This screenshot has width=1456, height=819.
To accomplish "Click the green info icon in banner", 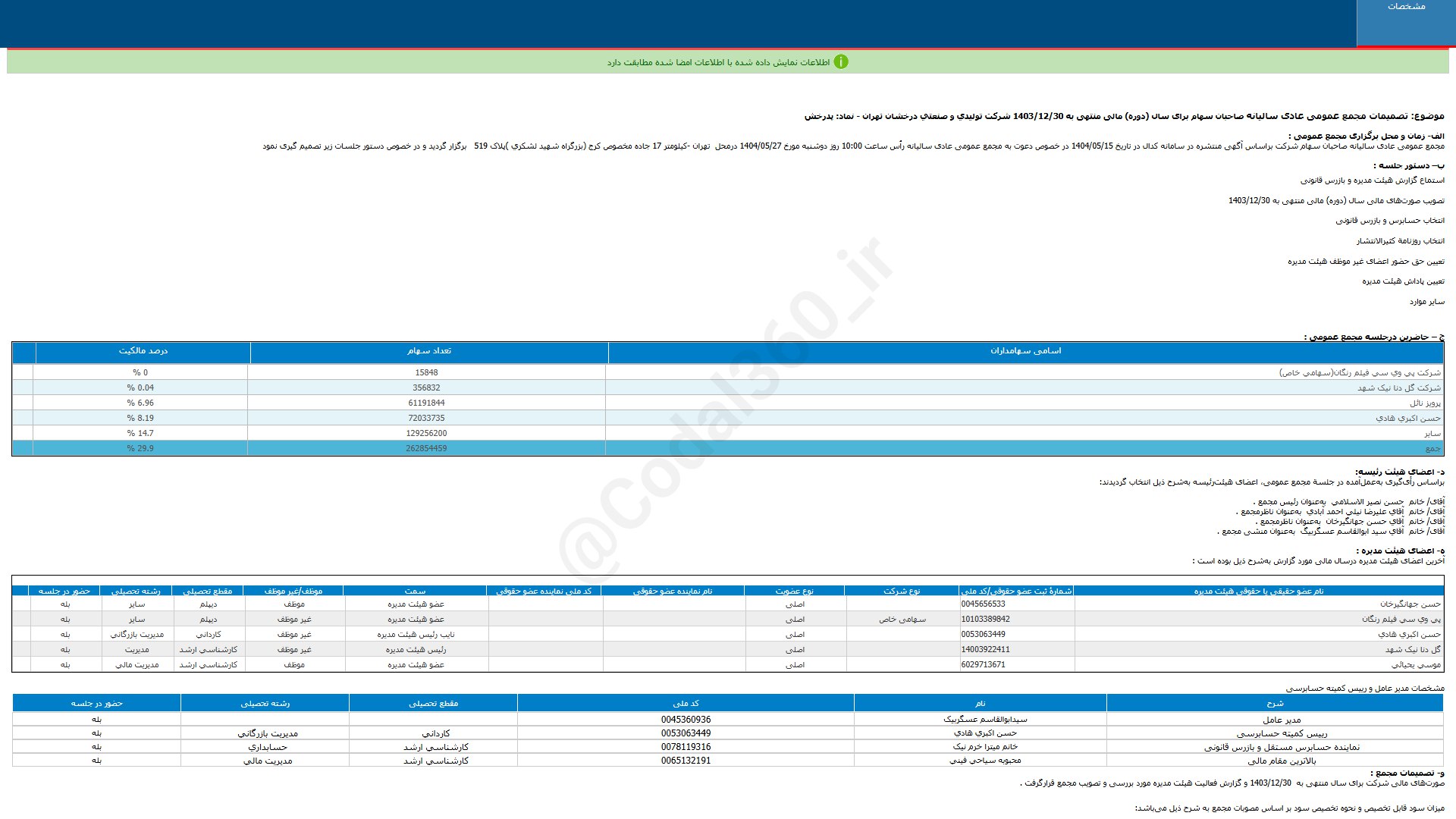I will pyautogui.click(x=841, y=62).
